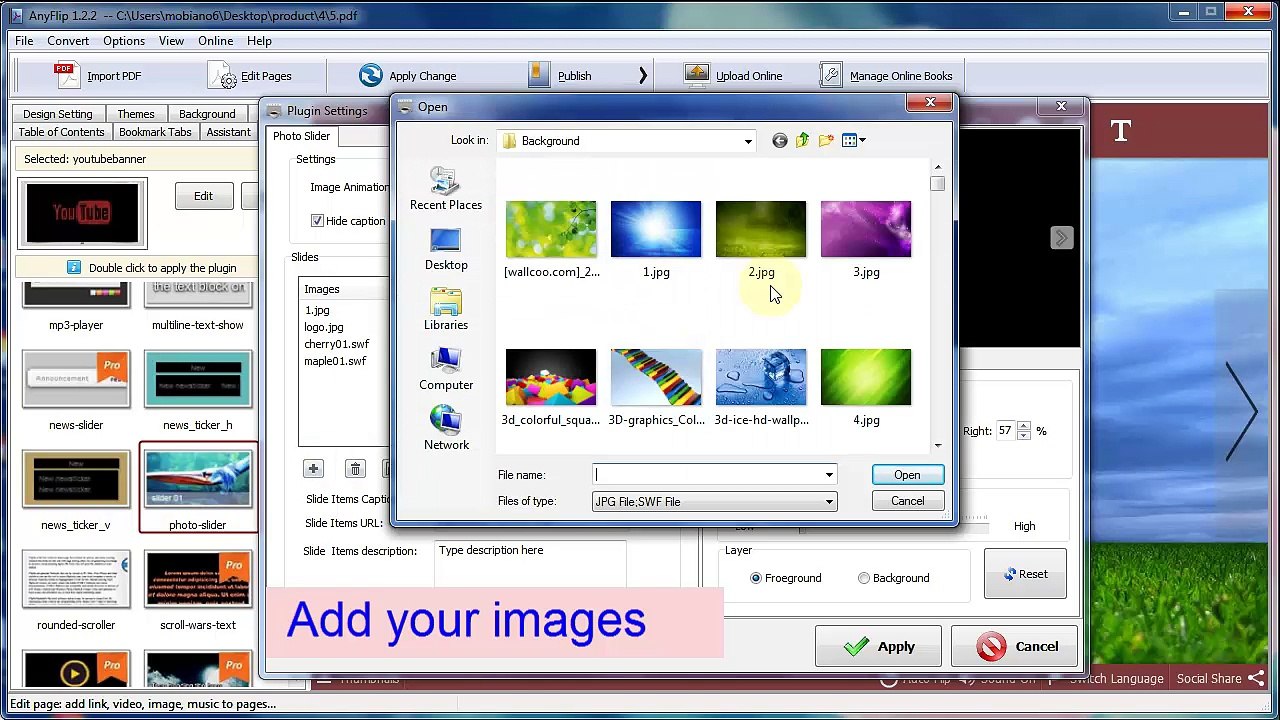Select logo.jpg in the Images list
Screen dimensions: 1280x720
(323, 327)
